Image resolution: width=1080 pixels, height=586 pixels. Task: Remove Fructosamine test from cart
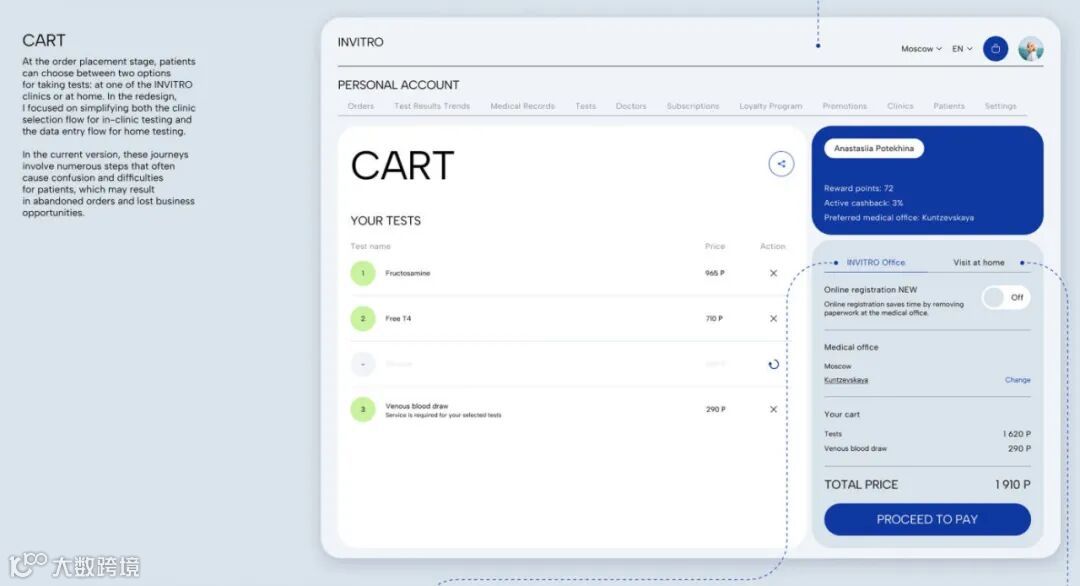point(773,273)
